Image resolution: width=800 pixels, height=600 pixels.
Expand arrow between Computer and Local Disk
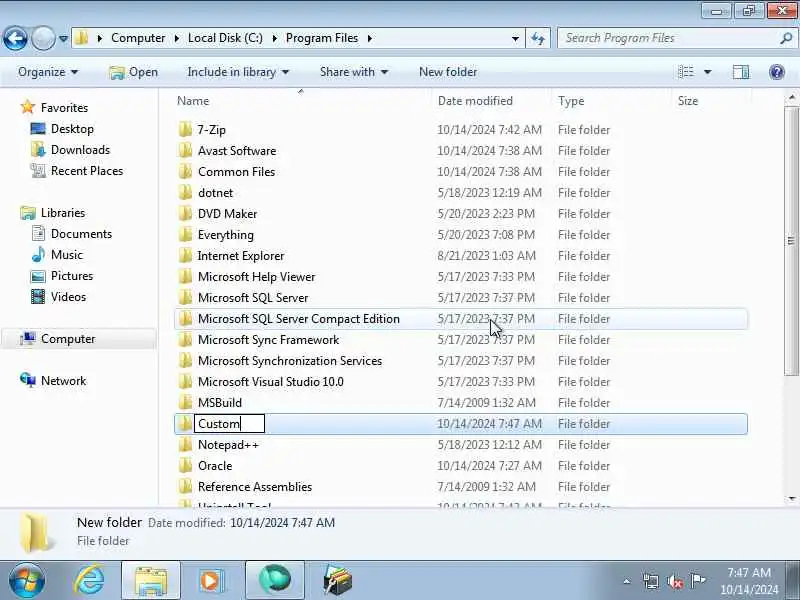(177, 38)
